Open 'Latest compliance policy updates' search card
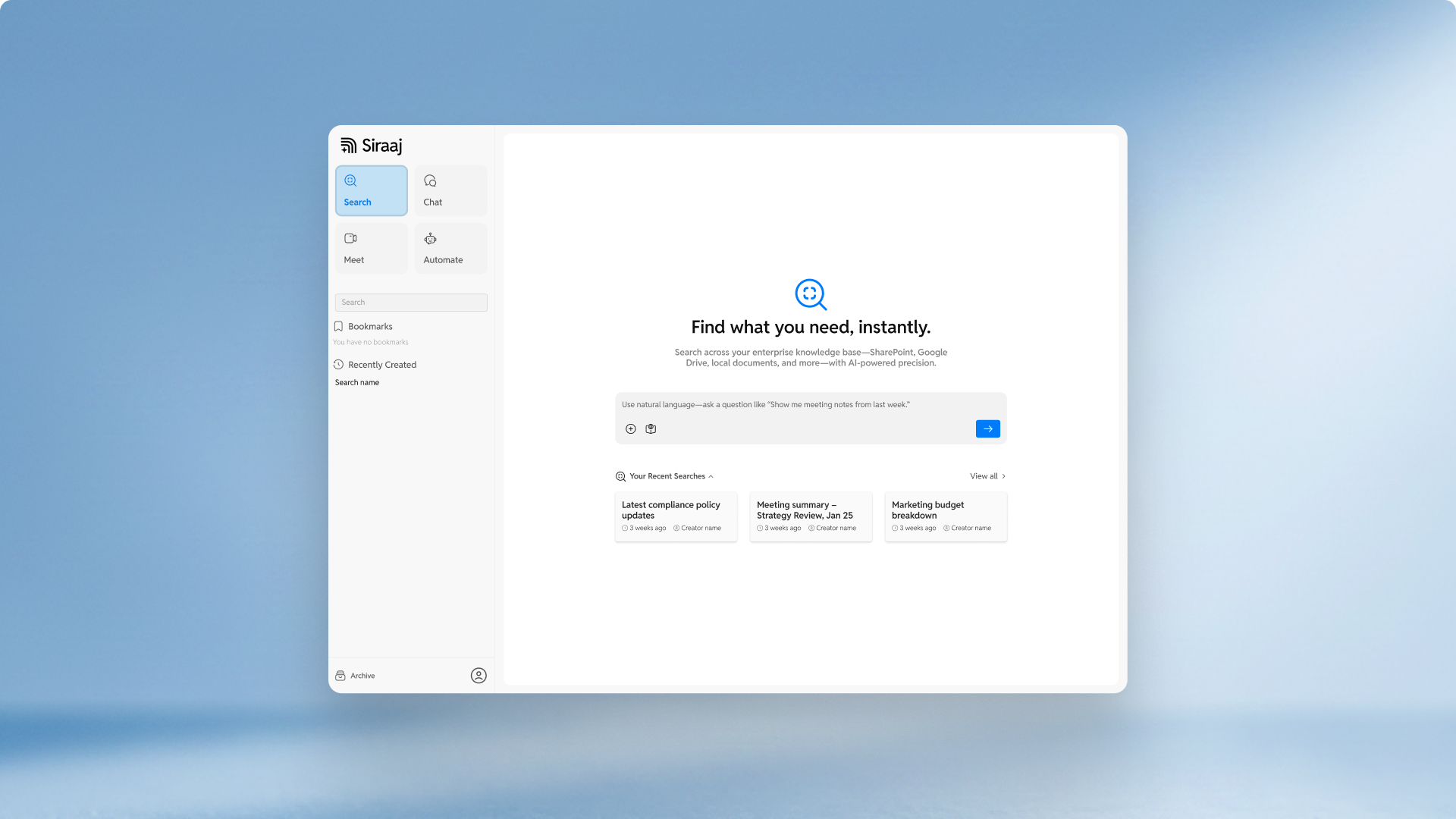The width and height of the screenshot is (1456, 819). pos(676,517)
